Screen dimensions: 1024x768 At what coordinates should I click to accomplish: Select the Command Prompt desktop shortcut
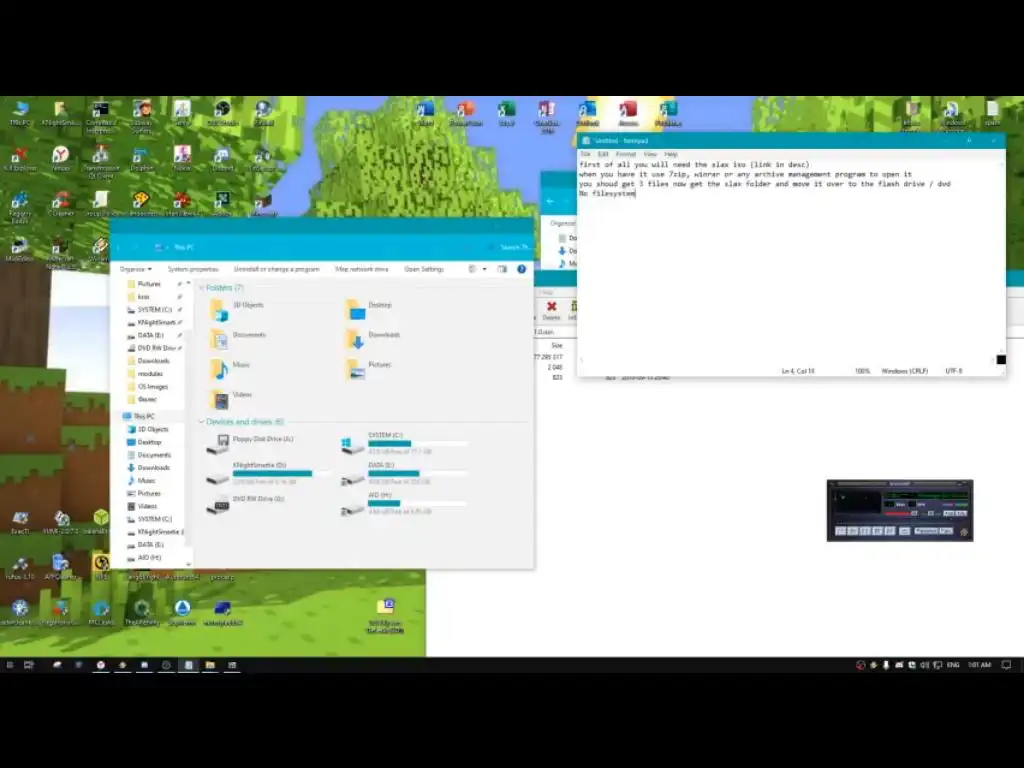101,116
